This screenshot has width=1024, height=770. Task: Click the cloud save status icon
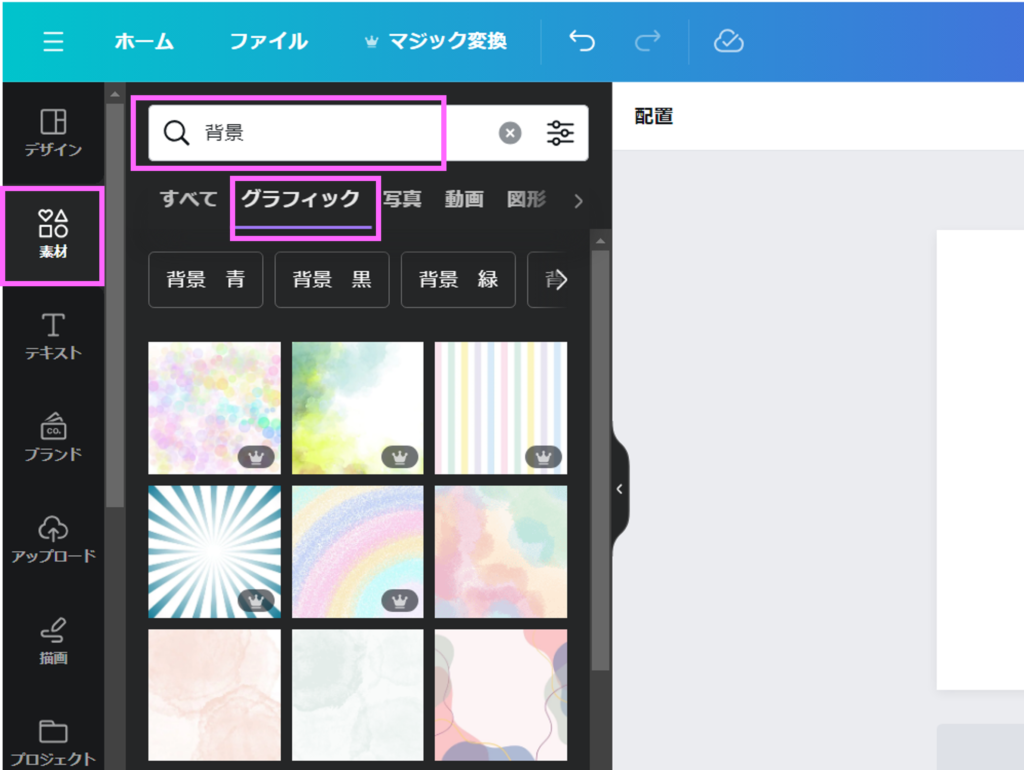(729, 41)
